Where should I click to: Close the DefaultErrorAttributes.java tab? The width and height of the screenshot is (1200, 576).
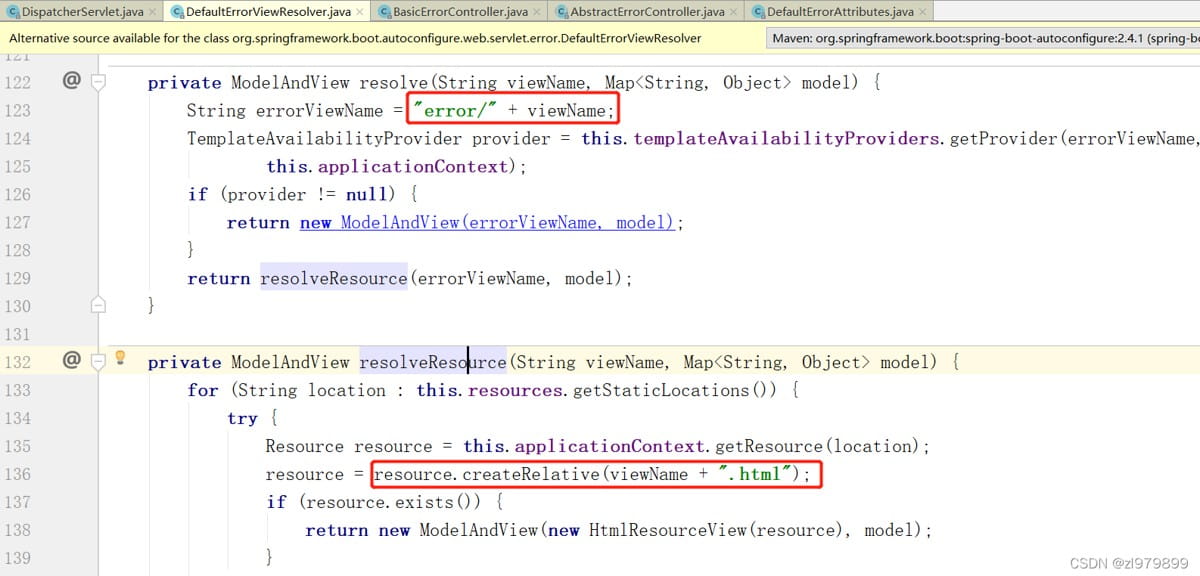pos(923,13)
